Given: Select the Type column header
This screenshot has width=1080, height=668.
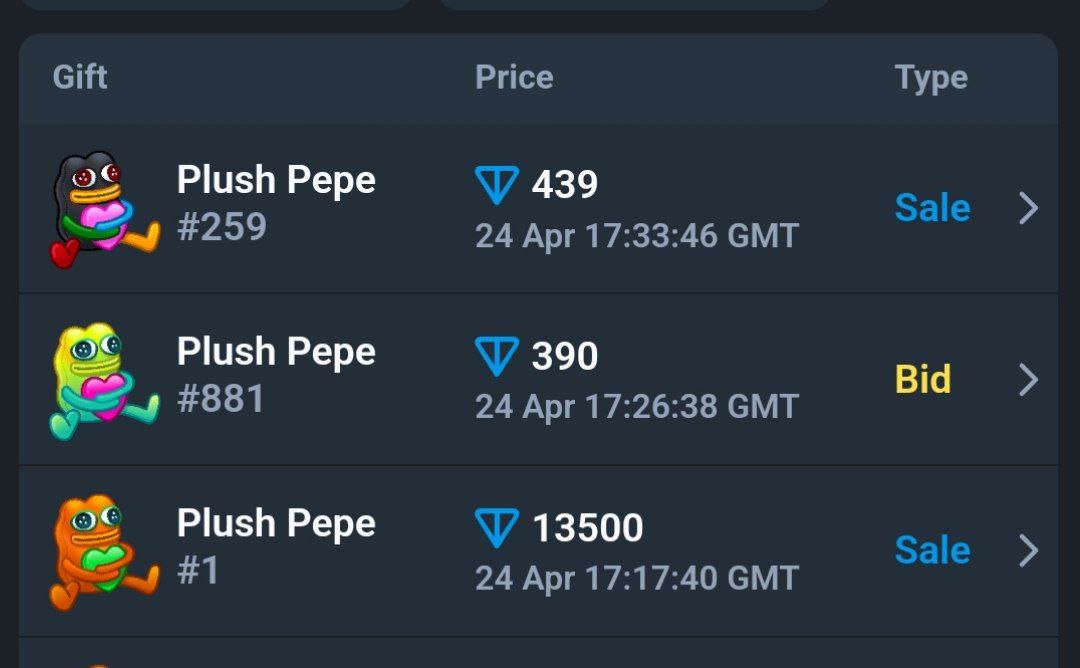Looking at the screenshot, I should coord(931,79).
